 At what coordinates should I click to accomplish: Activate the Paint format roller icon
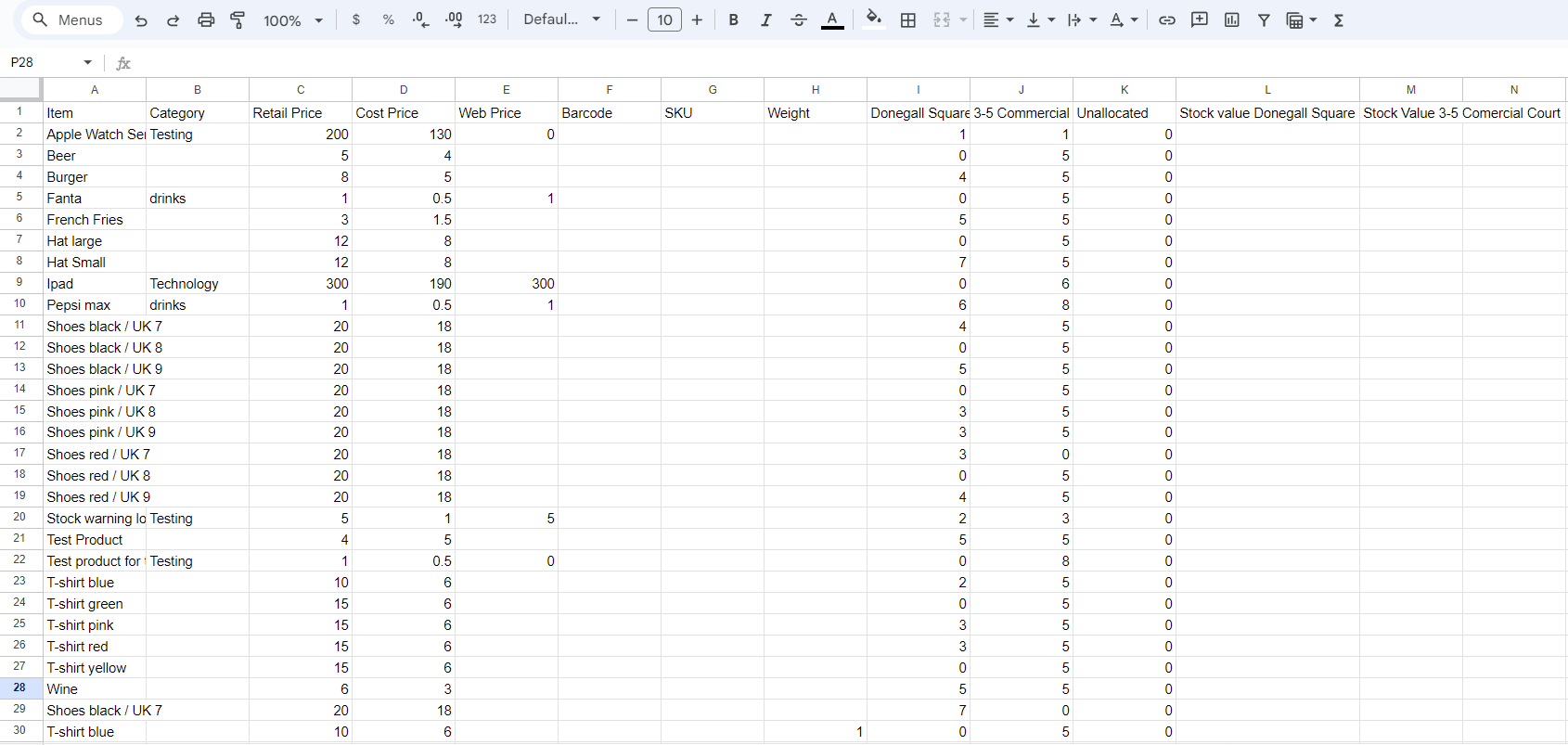click(238, 20)
